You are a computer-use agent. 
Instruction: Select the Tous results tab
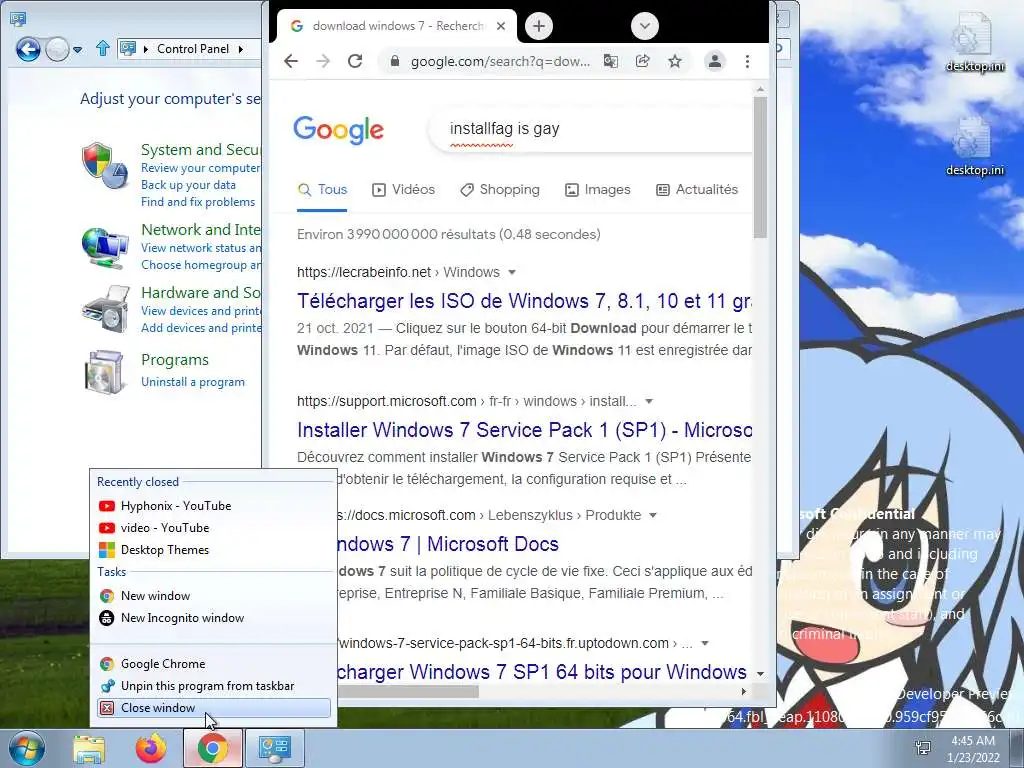[322, 189]
